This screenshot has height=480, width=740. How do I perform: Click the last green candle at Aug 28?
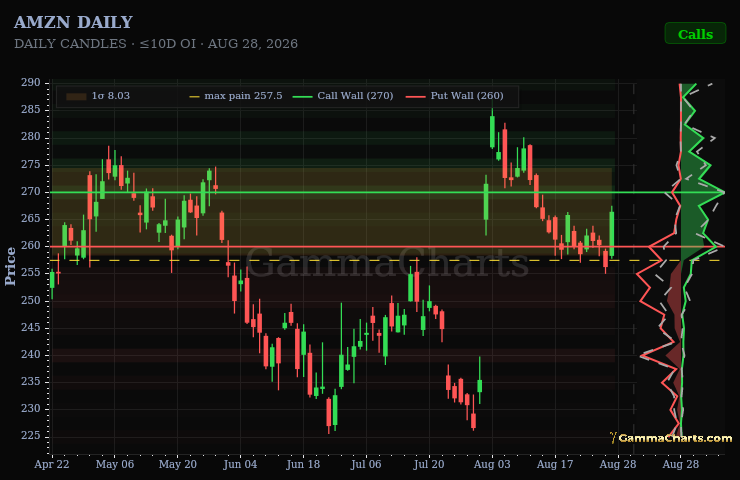point(612,234)
